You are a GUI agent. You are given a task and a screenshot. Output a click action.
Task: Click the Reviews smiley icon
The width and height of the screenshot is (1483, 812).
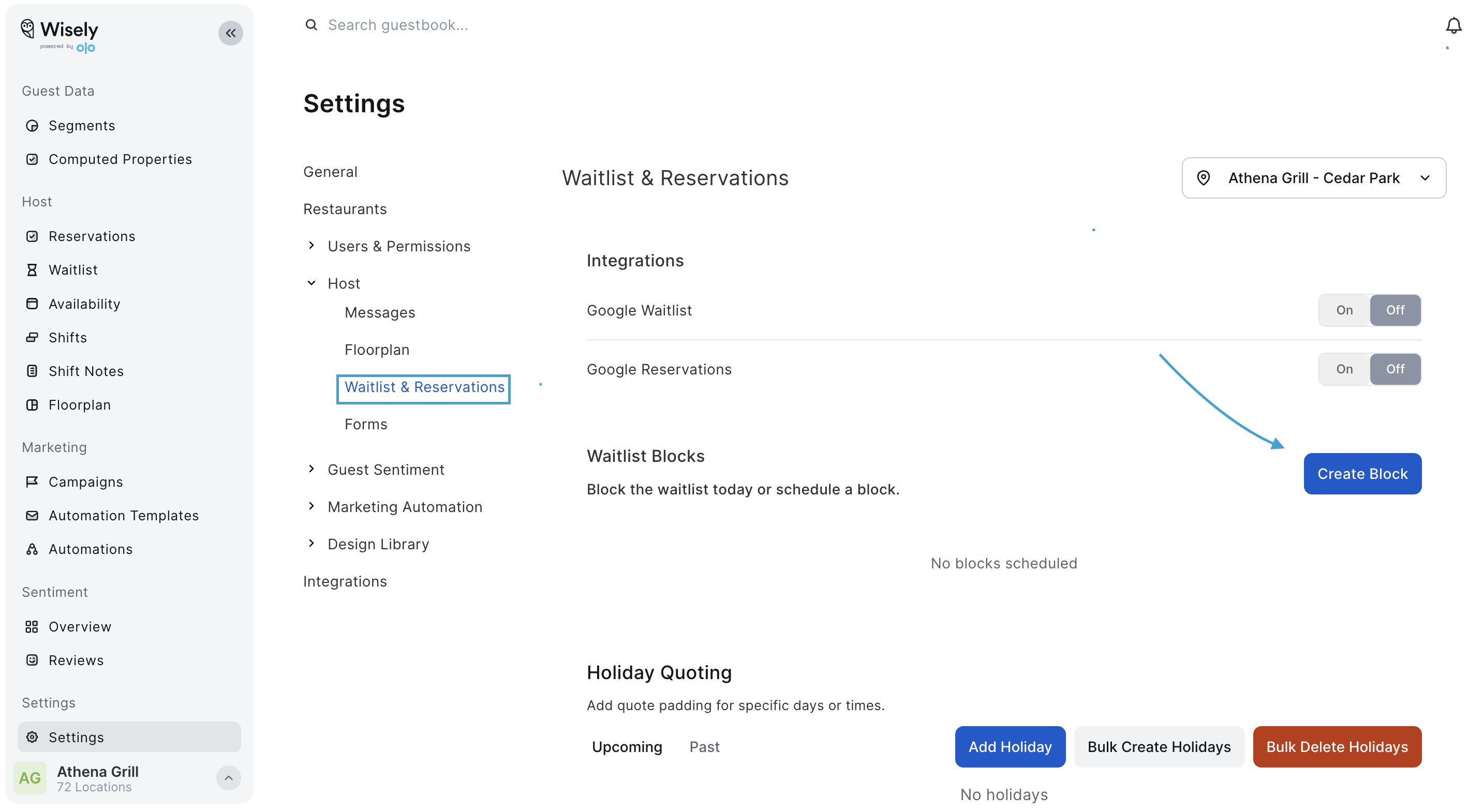[32, 659]
